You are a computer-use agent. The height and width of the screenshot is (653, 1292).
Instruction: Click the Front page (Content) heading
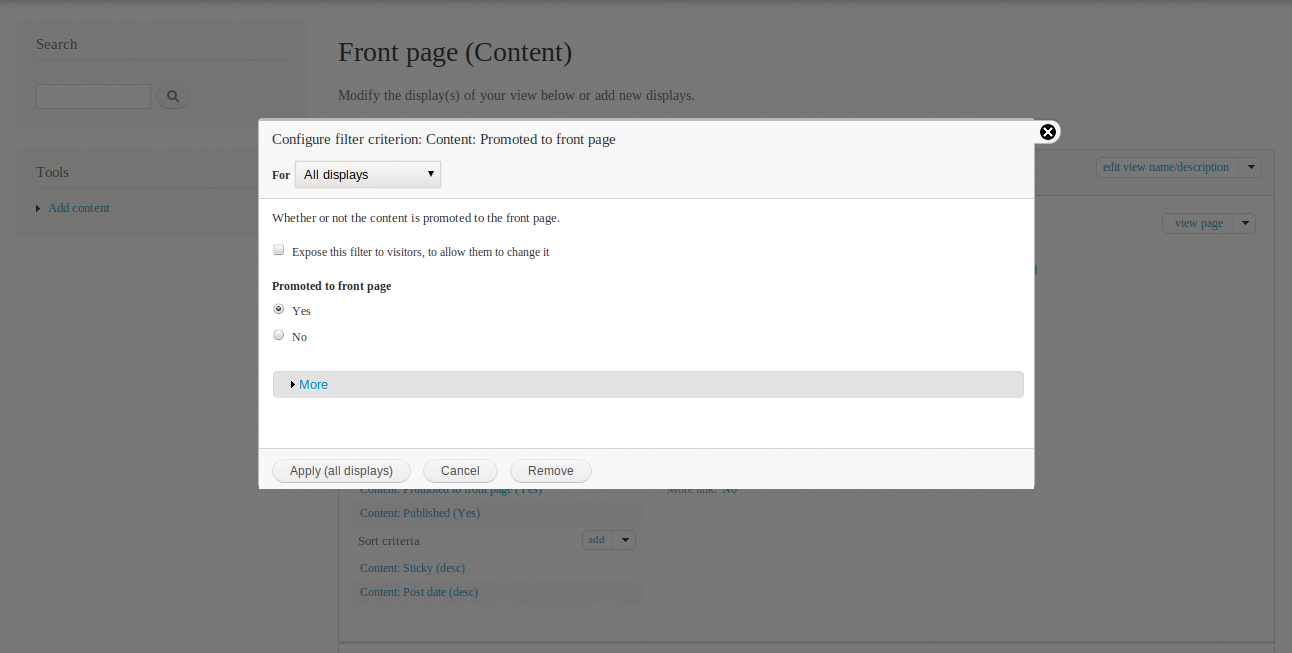point(455,52)
